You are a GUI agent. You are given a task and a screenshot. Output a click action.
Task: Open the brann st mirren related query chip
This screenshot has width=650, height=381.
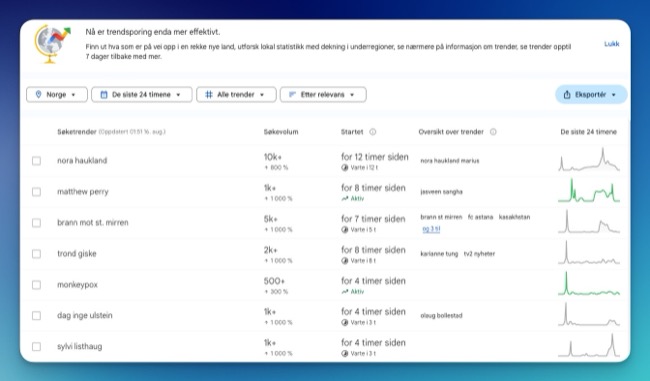(441, 217)
